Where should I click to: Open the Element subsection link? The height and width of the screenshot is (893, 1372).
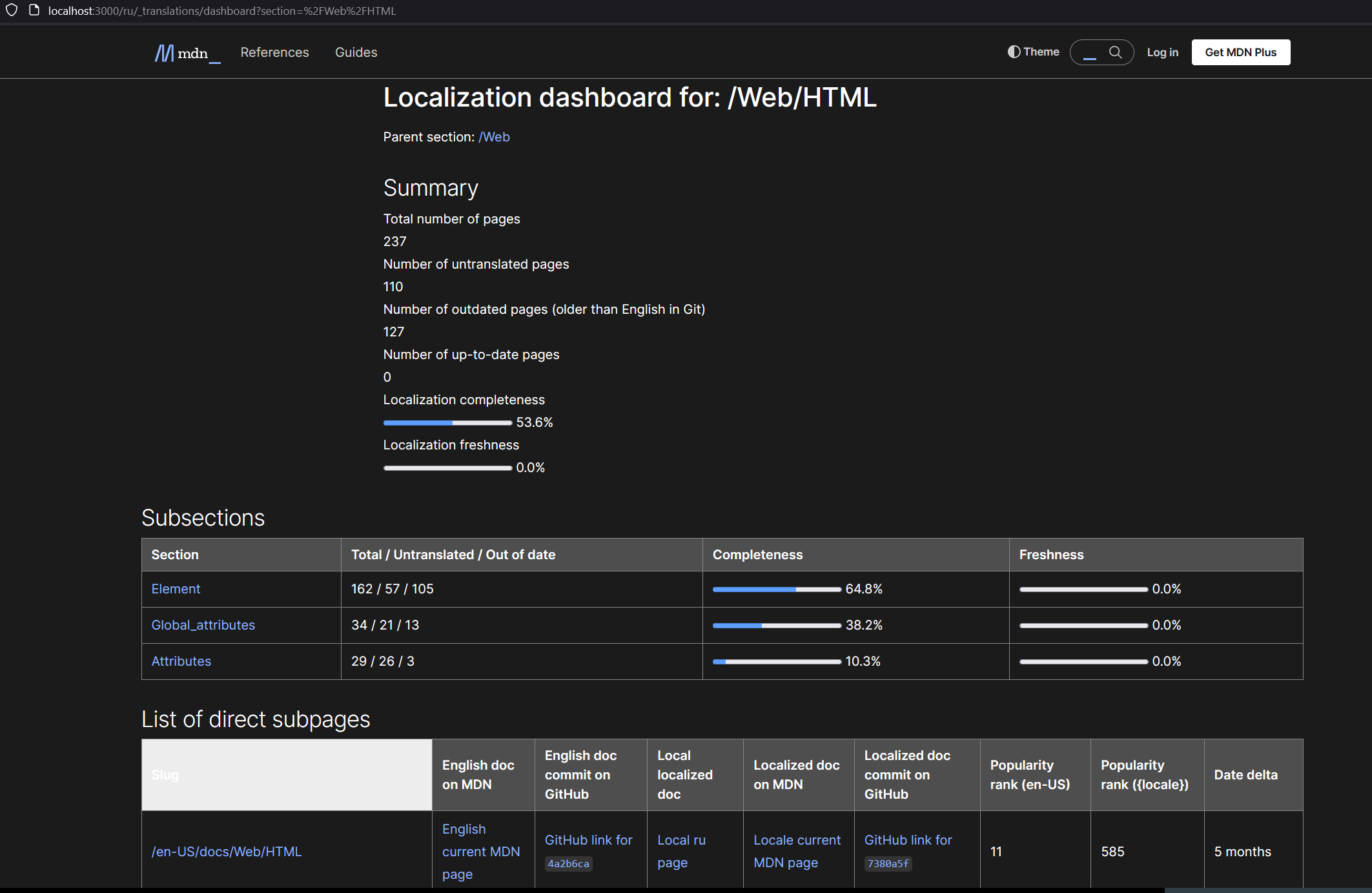[176, 589]
